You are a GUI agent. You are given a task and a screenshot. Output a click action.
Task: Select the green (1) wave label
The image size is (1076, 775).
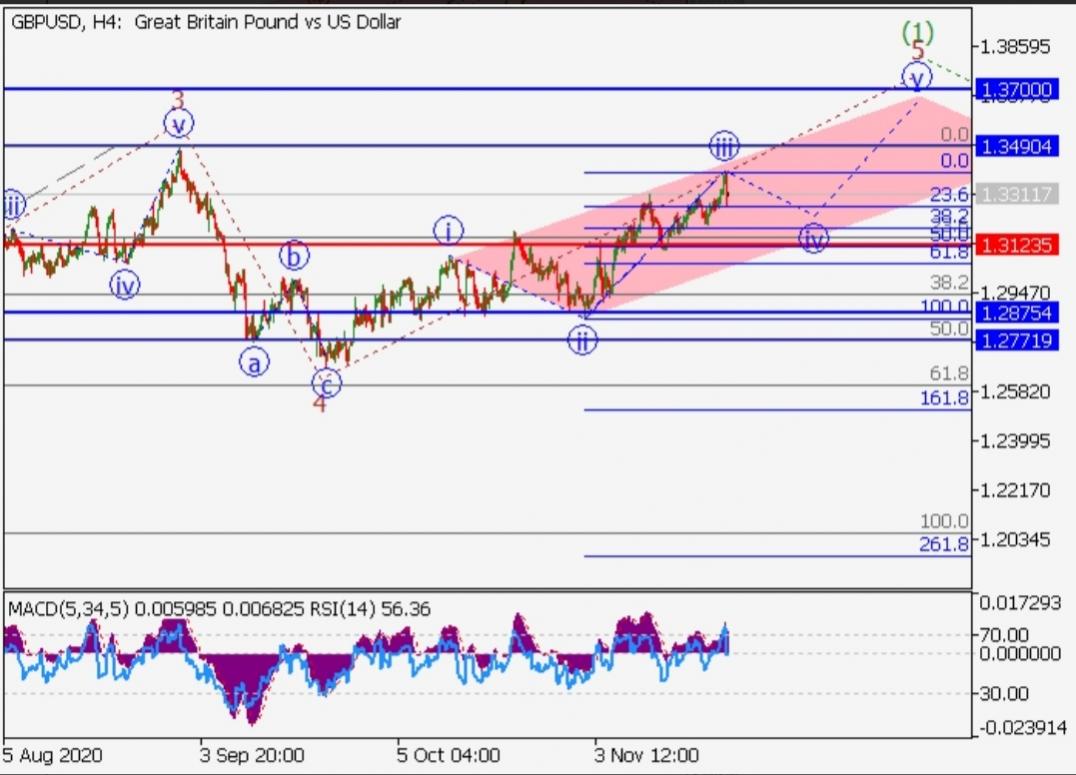[918, 32]
